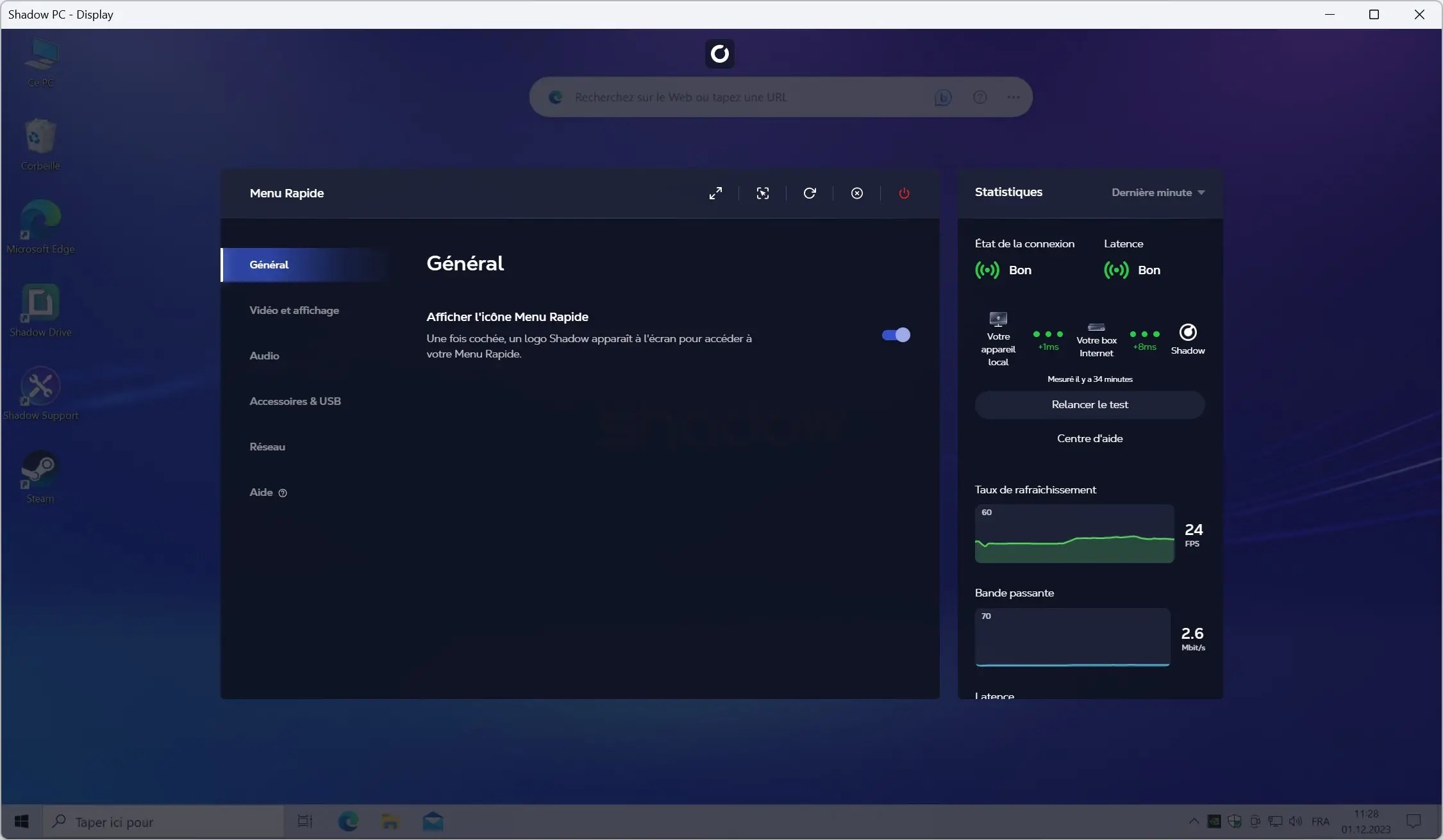The height and width of the screenshot is (840, 1443).
Task: Open File Explorer from the taskbar
Action: tap(390, 822)
